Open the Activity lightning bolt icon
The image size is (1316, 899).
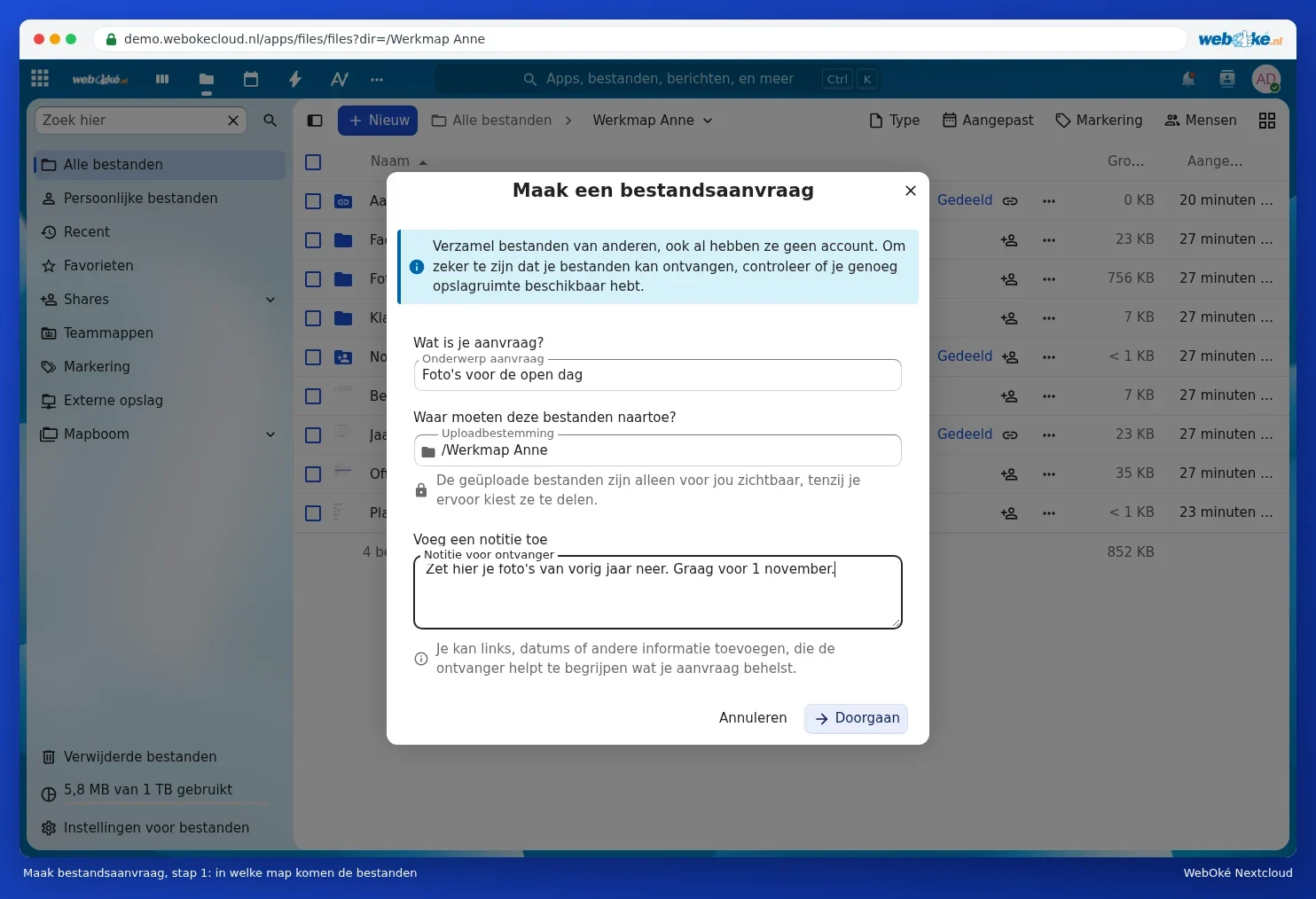(295, 79)
